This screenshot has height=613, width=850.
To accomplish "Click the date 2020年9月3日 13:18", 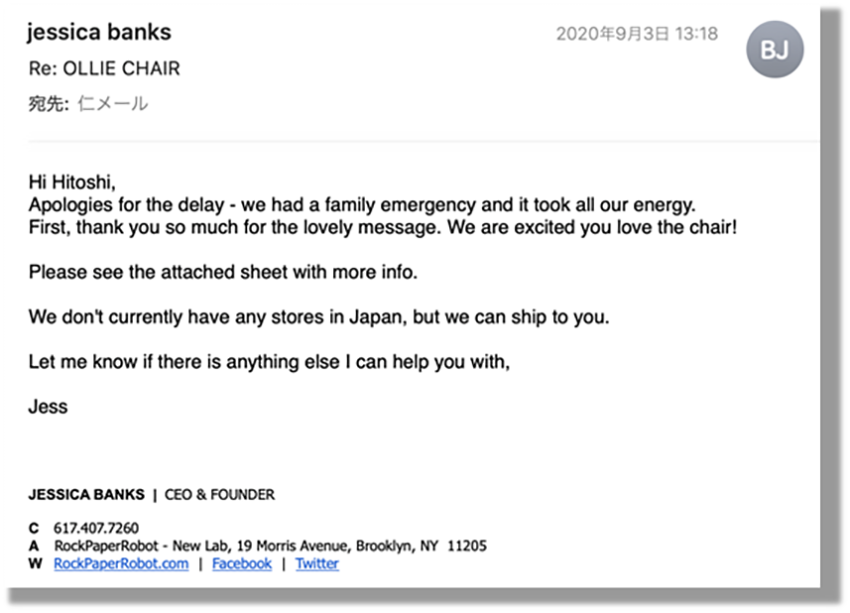I will (637, 34).
